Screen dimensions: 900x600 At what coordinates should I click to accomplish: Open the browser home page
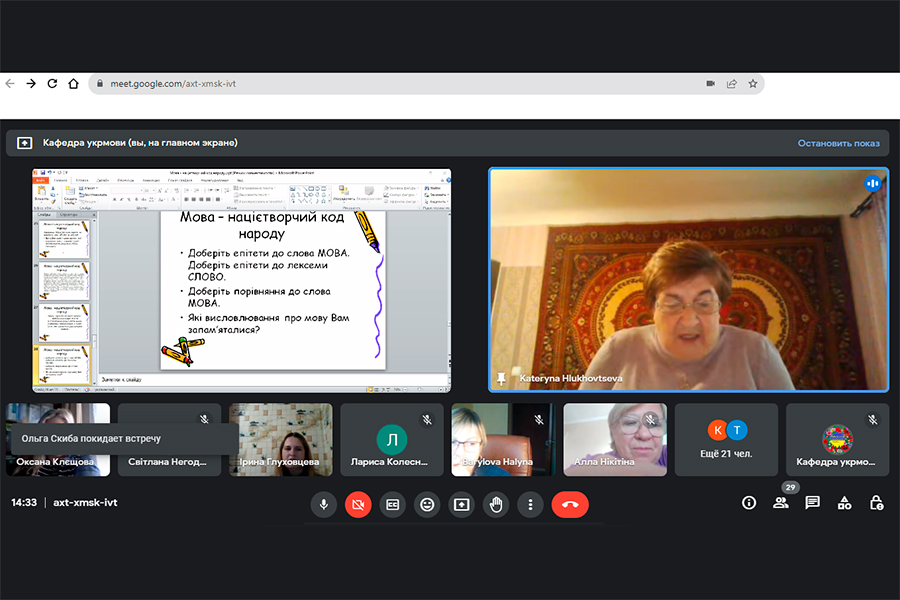[x=73, y=84]
